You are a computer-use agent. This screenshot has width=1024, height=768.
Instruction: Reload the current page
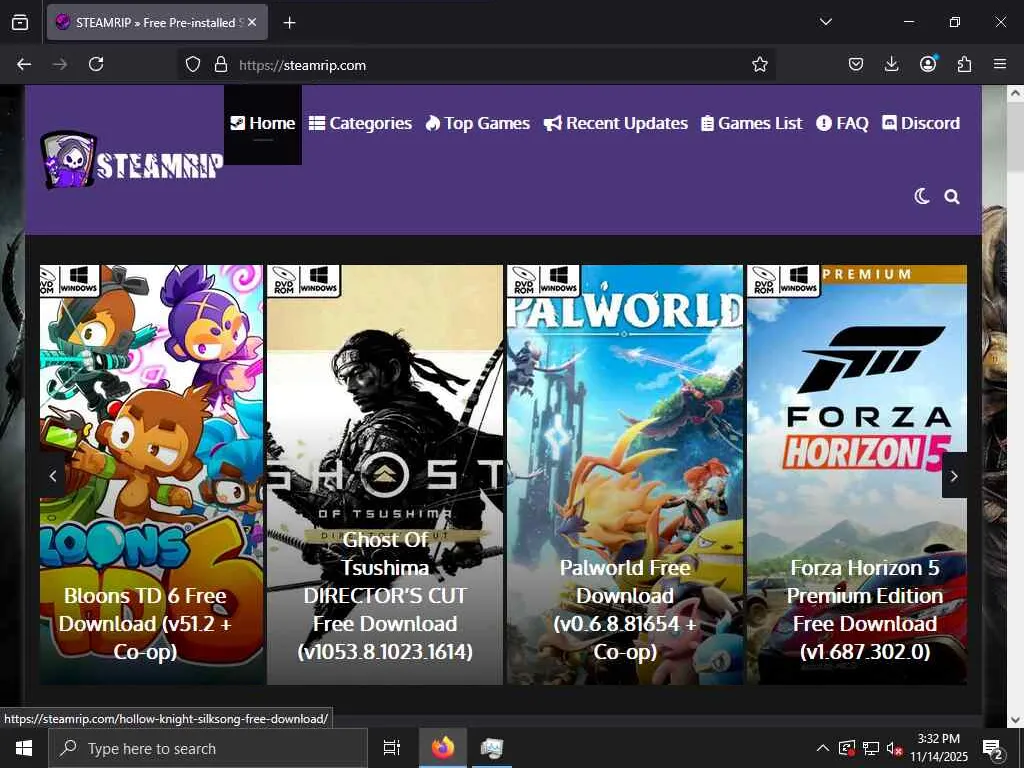[x=96, y=64]
